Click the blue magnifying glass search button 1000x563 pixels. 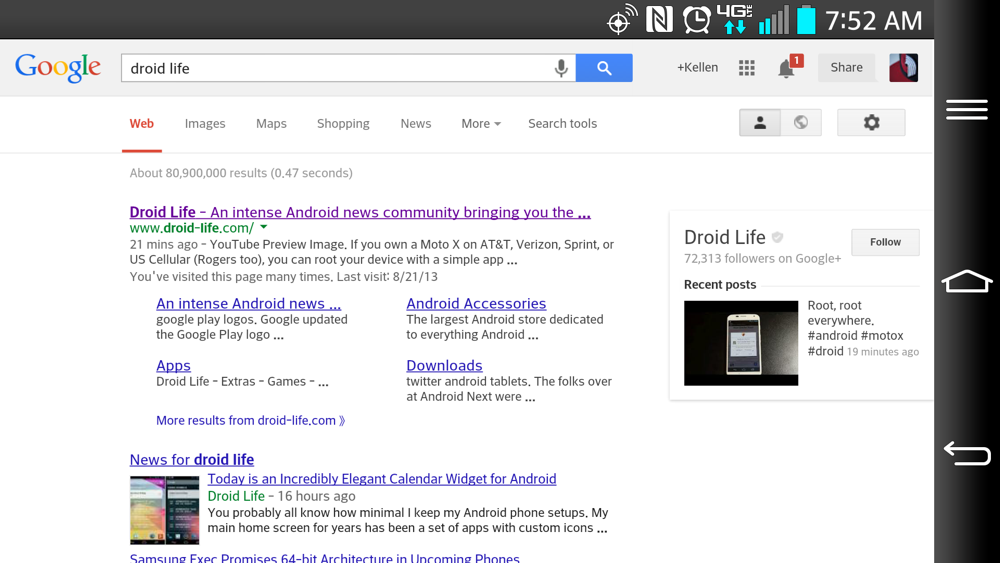click(604, 68)
